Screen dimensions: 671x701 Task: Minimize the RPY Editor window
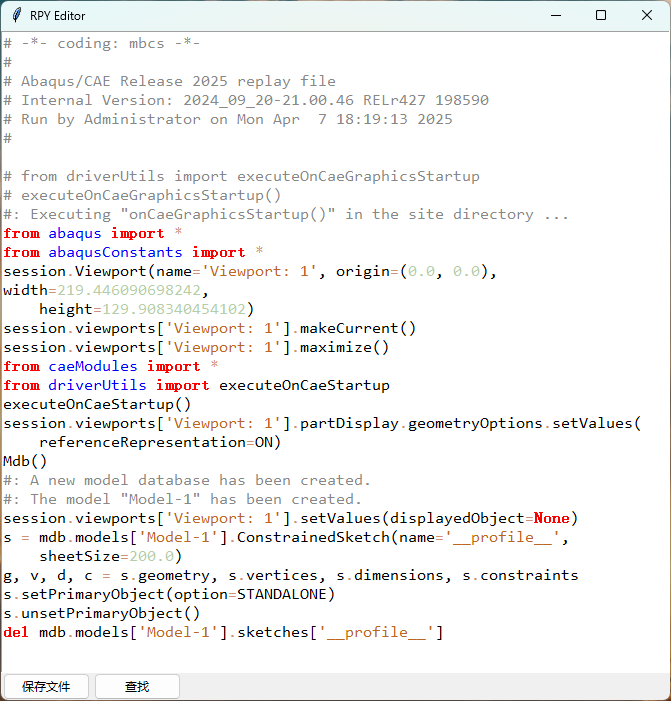coord(556,15)
